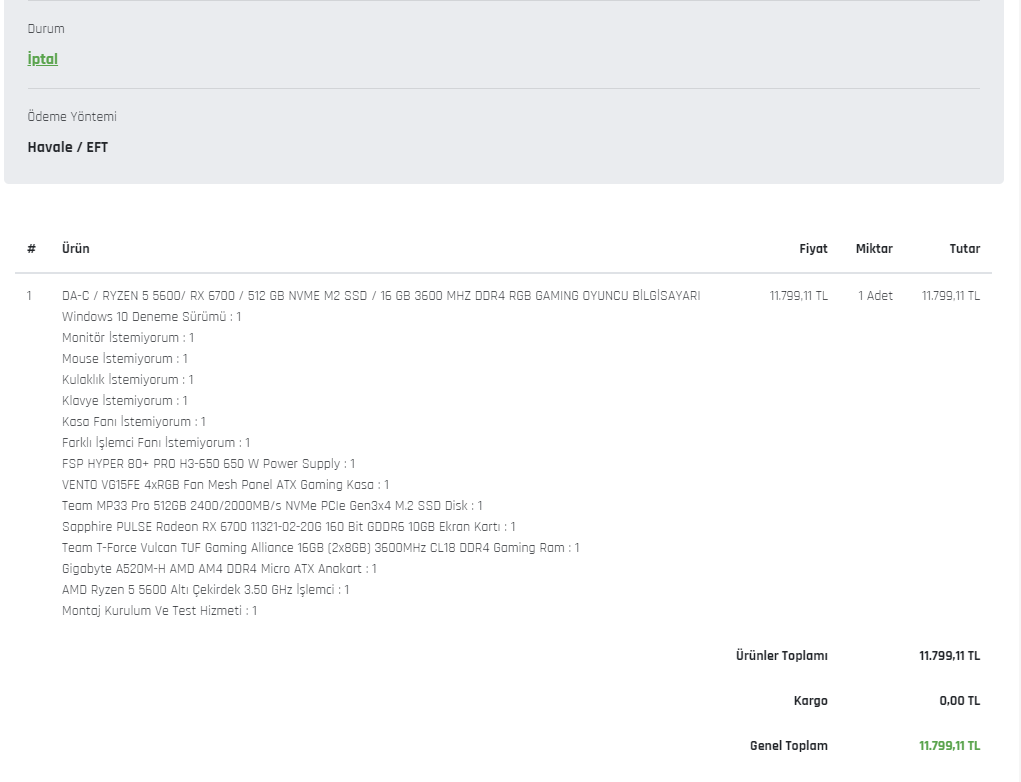Select the Monitör İstemiyorum line
The image size is (1021, 782).
128,337
